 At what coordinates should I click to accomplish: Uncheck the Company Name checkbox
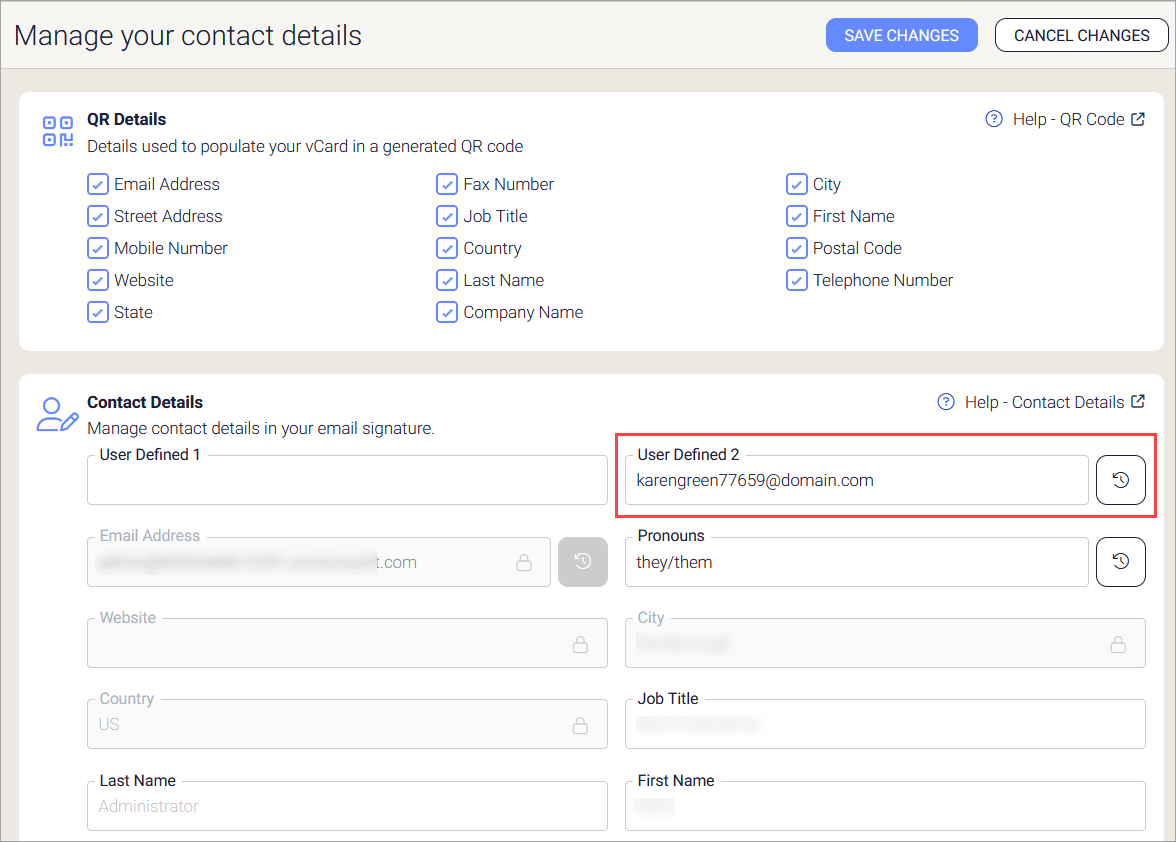(447, 312)
